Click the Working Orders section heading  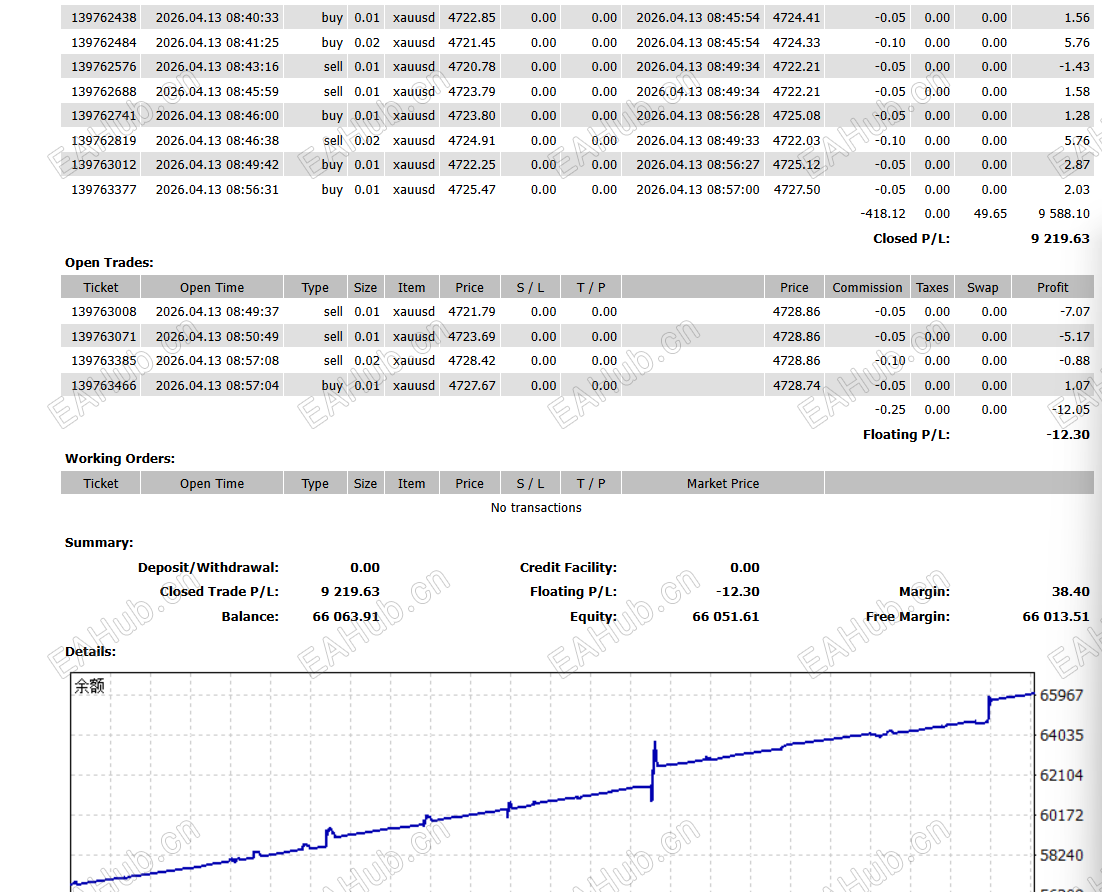click(x=120, y=459)
